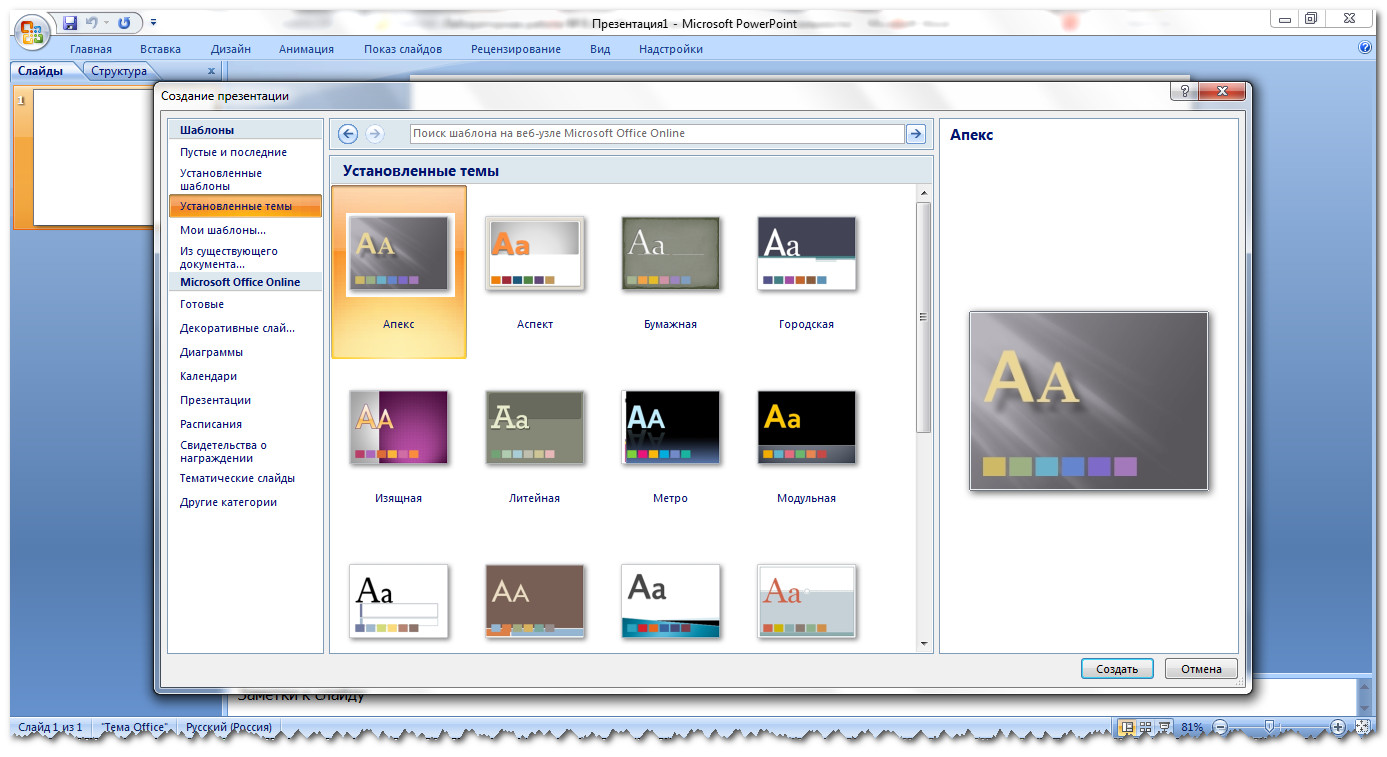Open Customize Quick Access Toolbar dropdown
Screen dimensions: 1387x757
(x=153, y=22)
